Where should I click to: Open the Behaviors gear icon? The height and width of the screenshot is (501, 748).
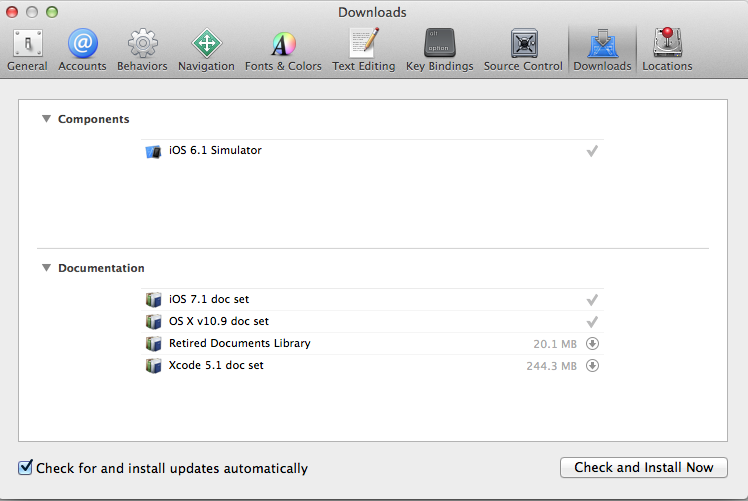(142, 43)
